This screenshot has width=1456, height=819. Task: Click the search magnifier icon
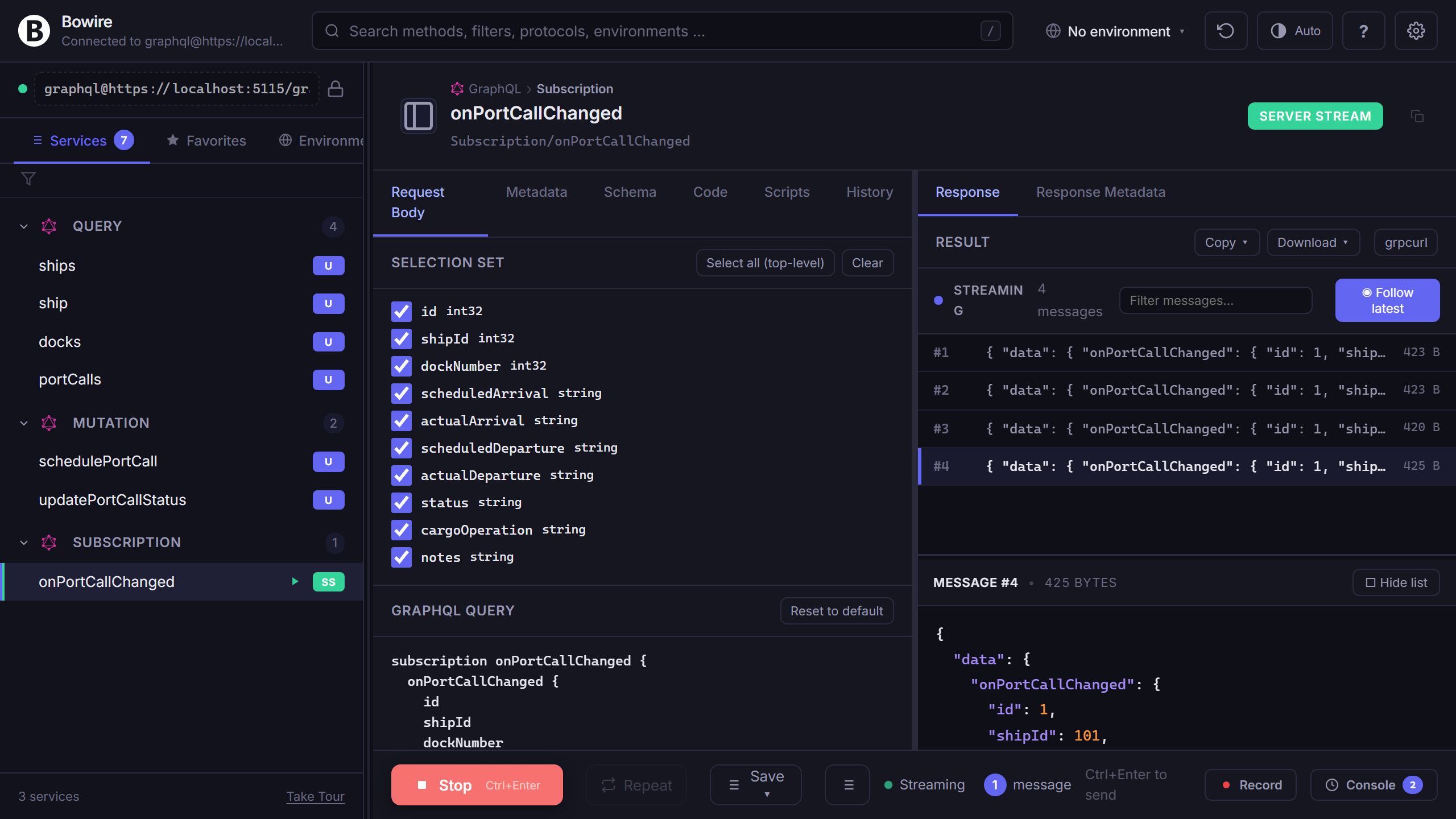click(332, 31)
